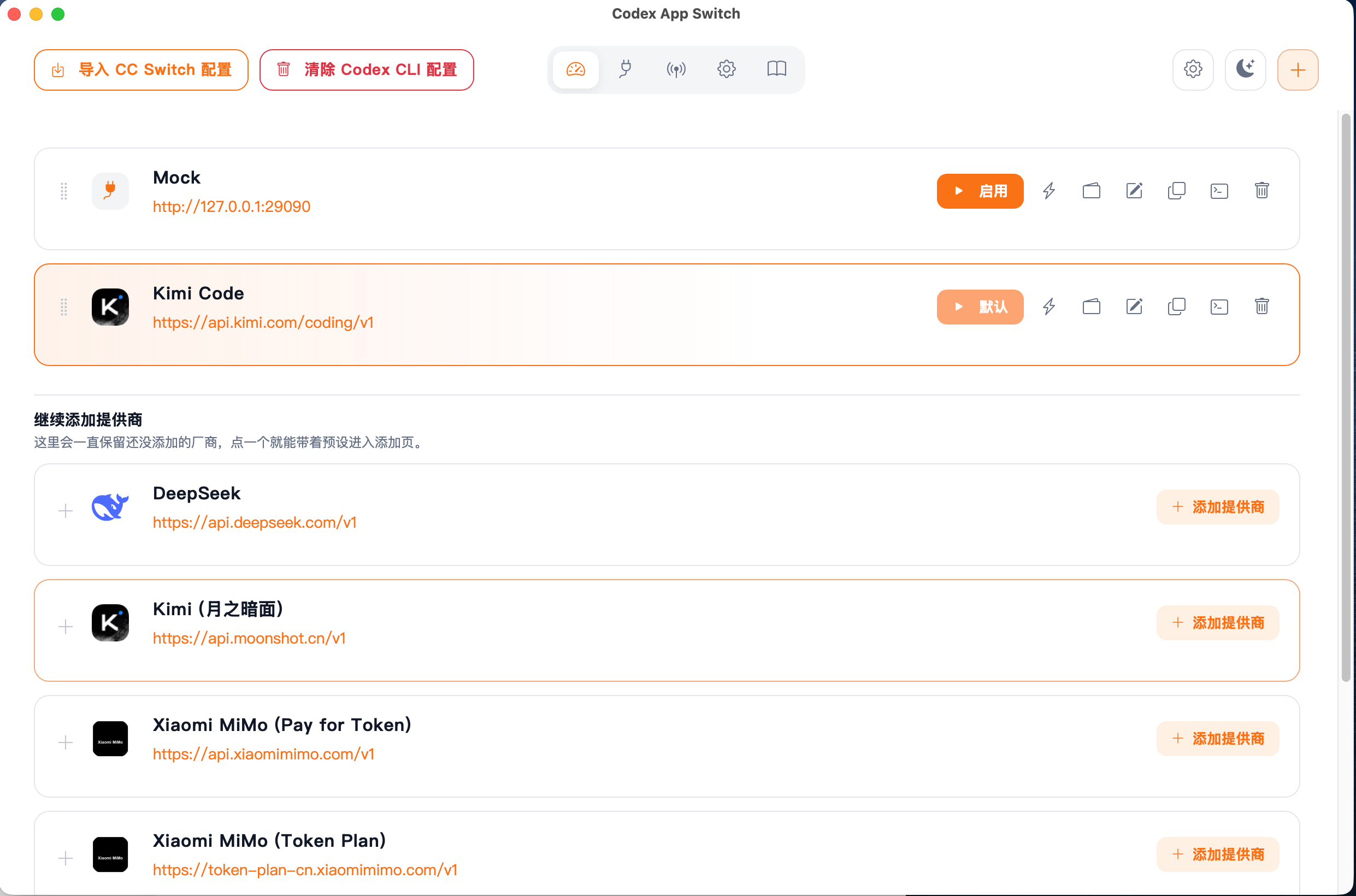Click the lightning bolt icon for Kimi Code
The image size is (1356, 896).
click(1048, 307)
